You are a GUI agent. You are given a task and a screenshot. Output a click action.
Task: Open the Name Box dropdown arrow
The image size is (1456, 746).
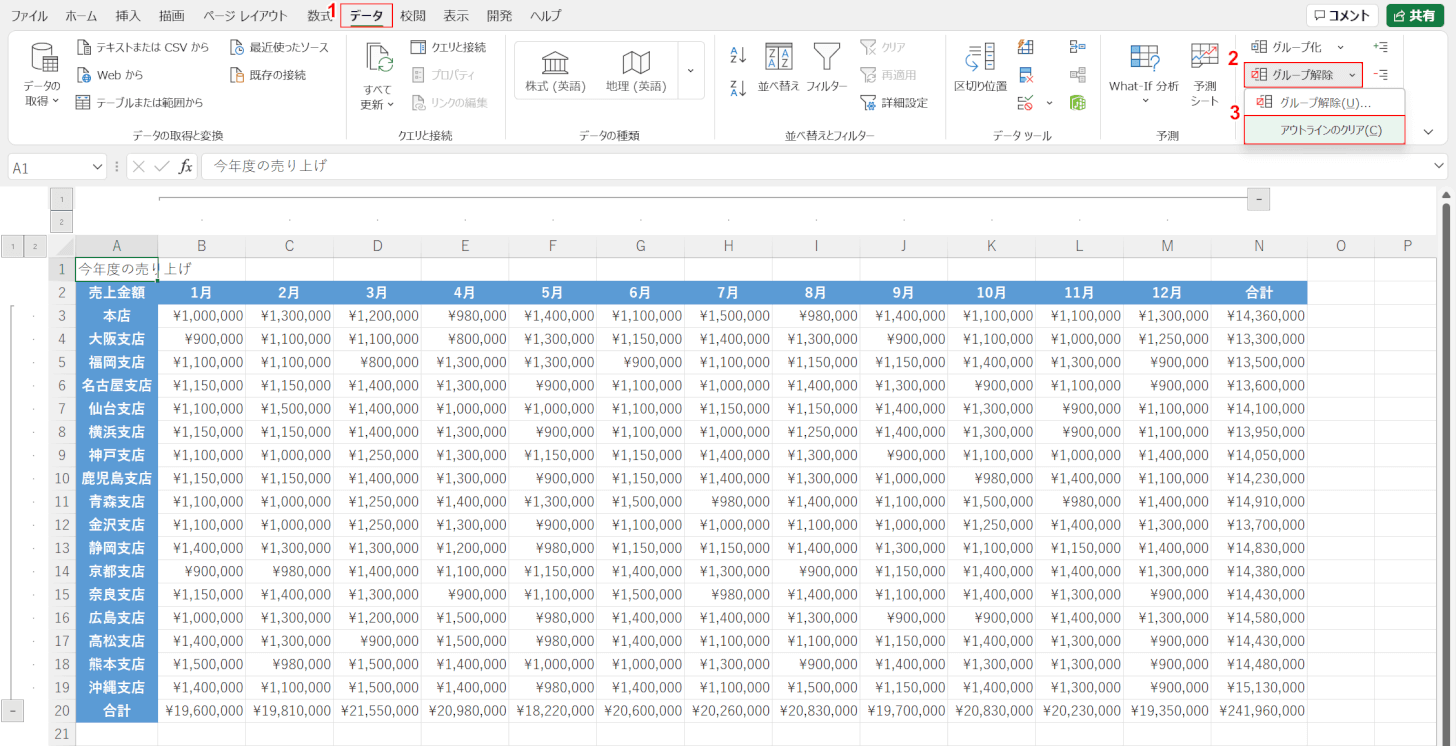click(x=97, y=166)
